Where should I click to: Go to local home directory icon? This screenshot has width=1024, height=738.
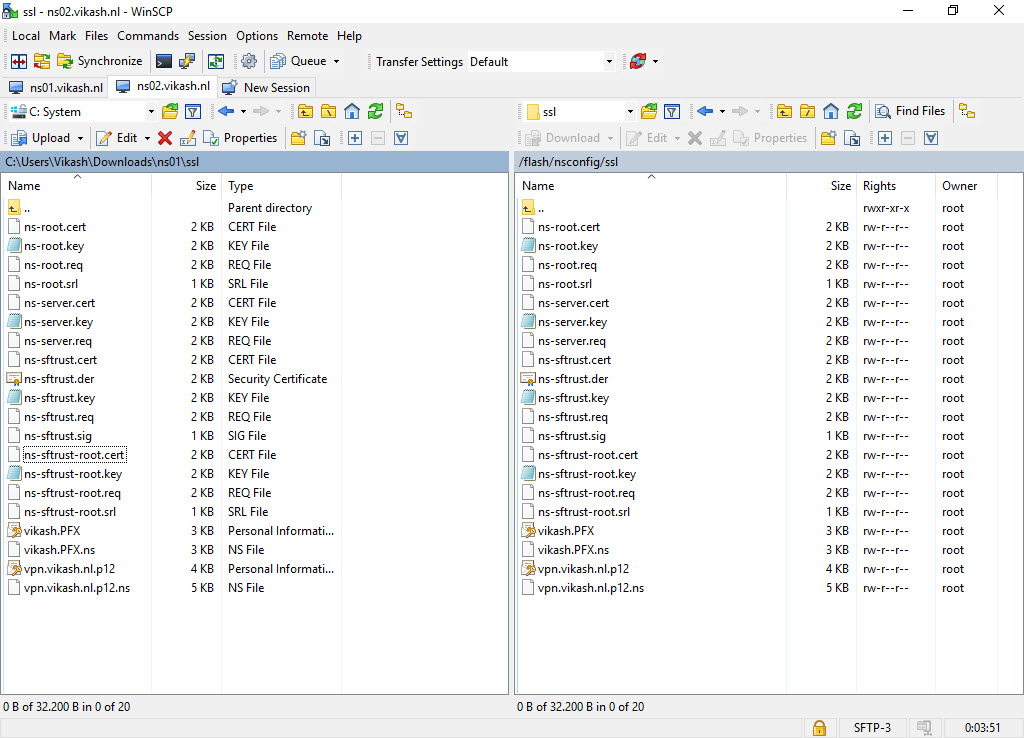click(352, 112)
